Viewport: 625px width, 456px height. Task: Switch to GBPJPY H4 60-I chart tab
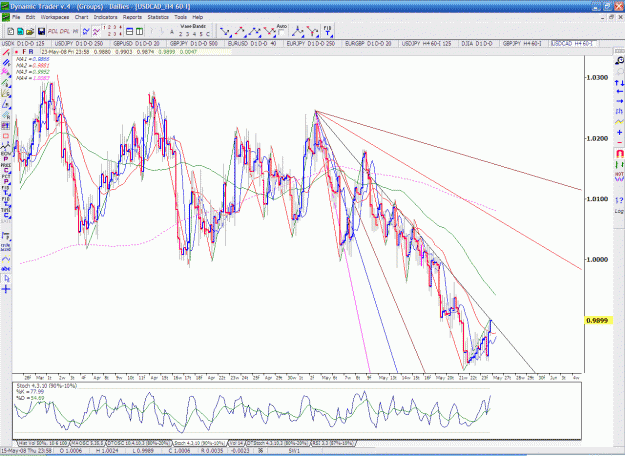pyautogui.click(x=522, y=43)
